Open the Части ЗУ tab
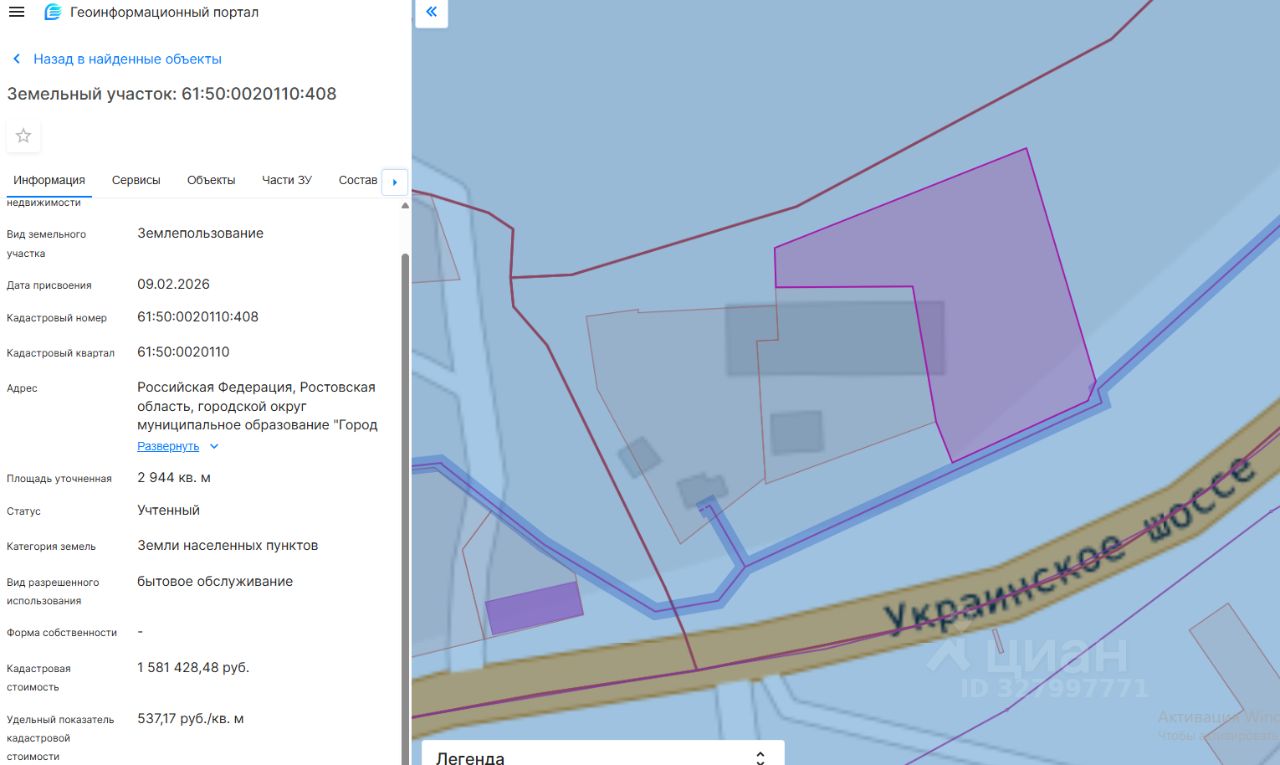Image resolution: width=1280 pixels, height=765 pixels. [x=287, y=180]
